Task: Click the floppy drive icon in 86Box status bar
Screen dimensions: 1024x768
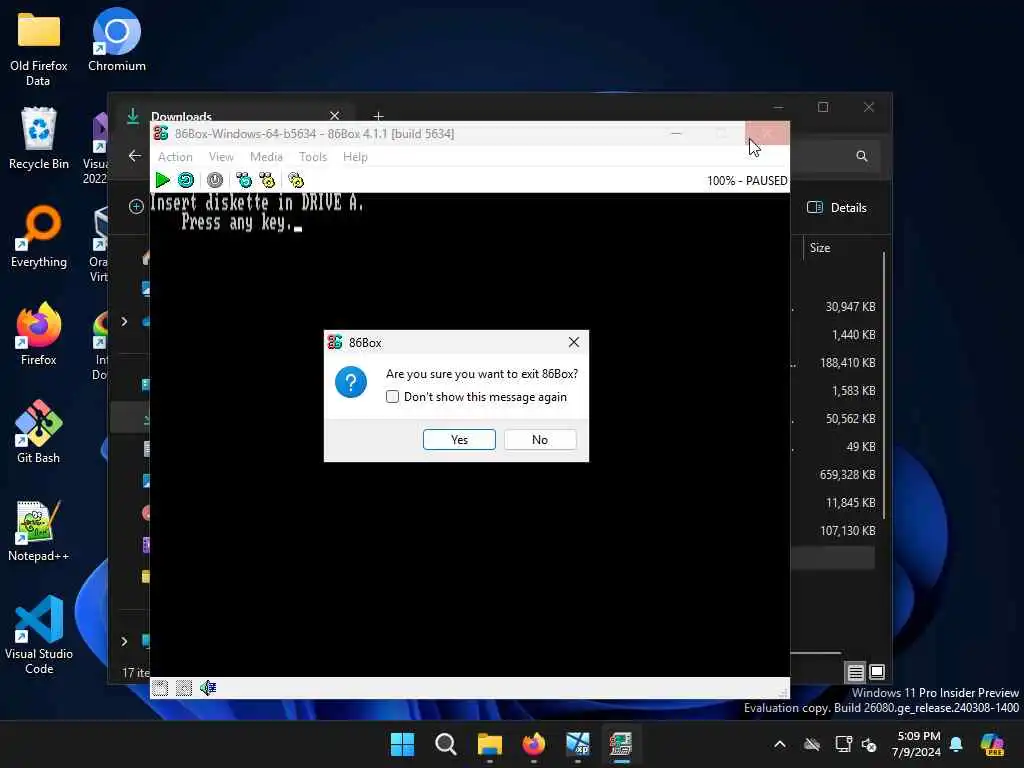Action: (160, 688)
